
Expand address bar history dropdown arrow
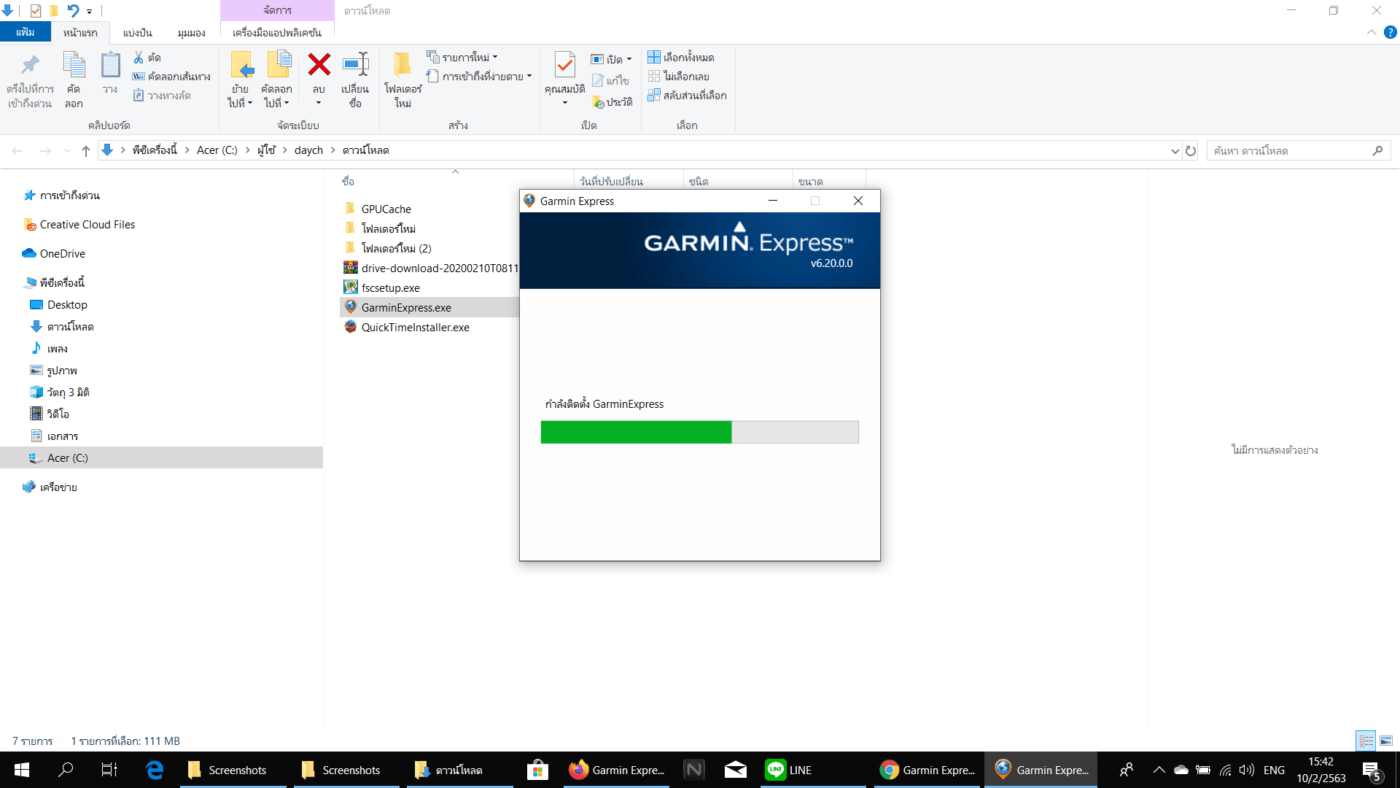(1174, 151)
